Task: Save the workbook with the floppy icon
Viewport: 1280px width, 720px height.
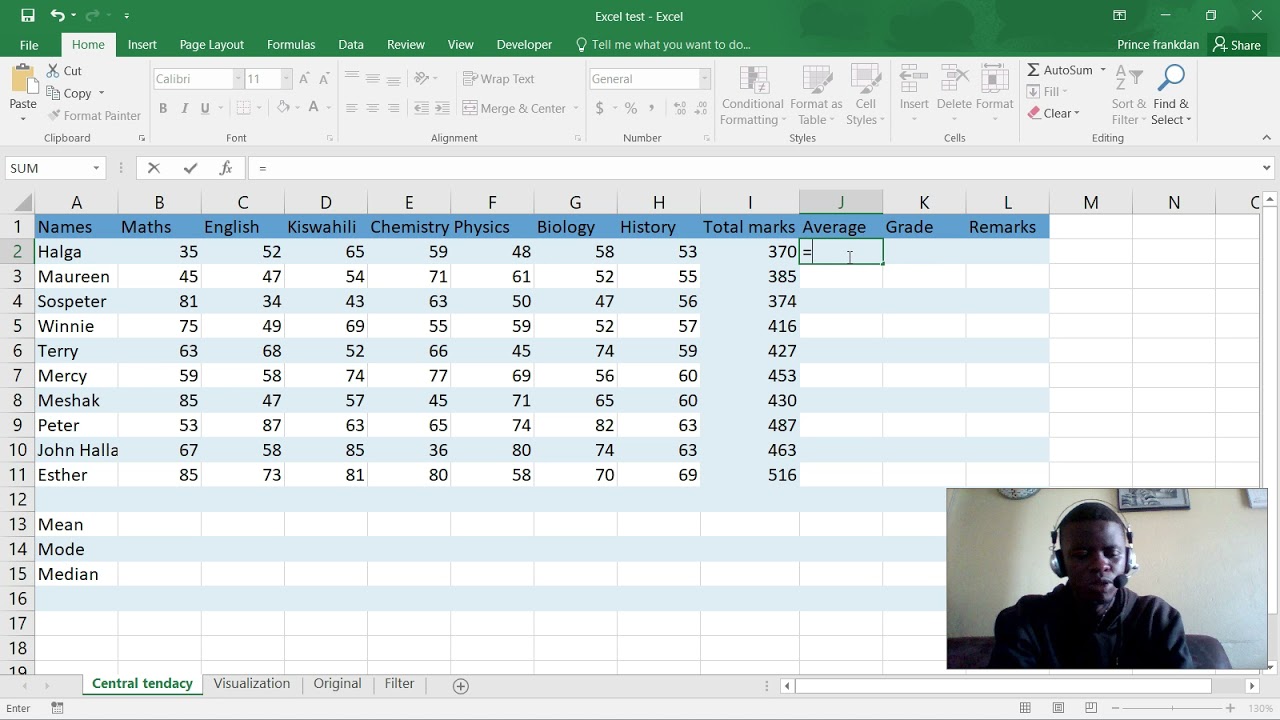Action: click(x=28, y=16)
